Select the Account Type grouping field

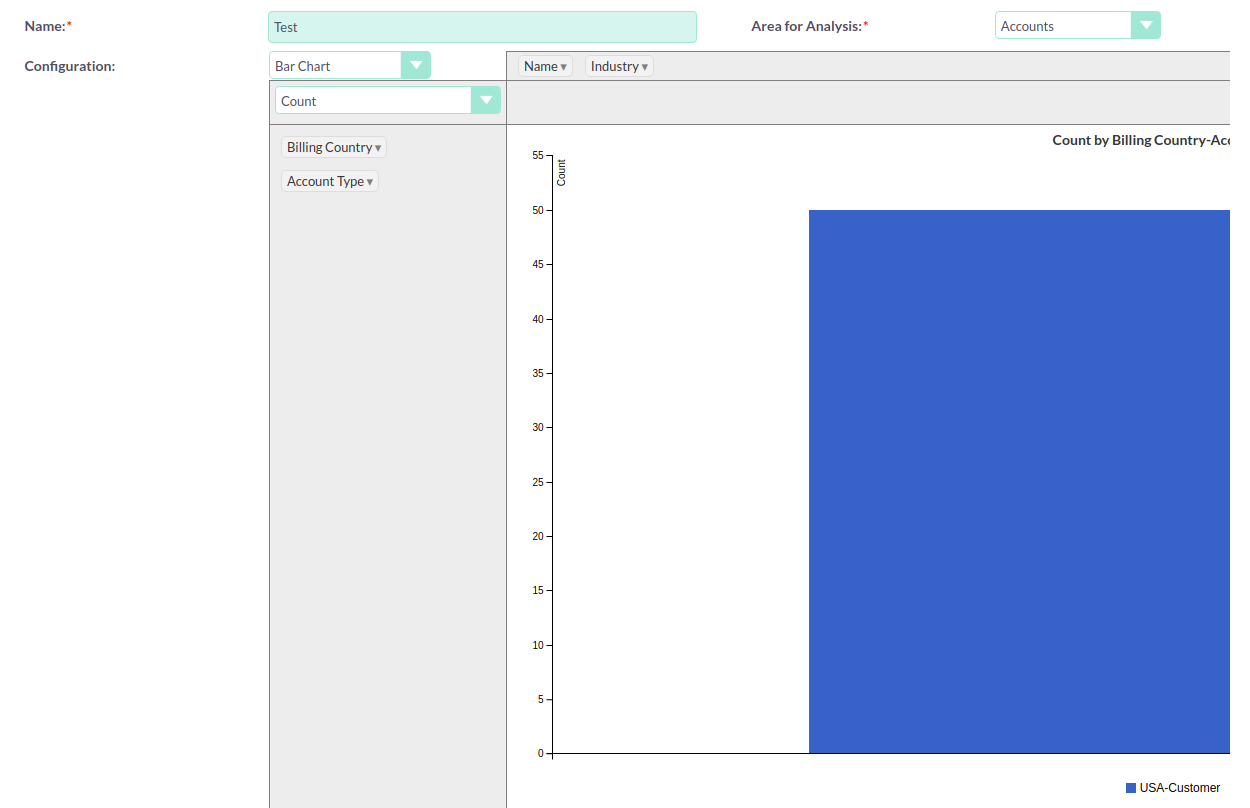[329, 181]
